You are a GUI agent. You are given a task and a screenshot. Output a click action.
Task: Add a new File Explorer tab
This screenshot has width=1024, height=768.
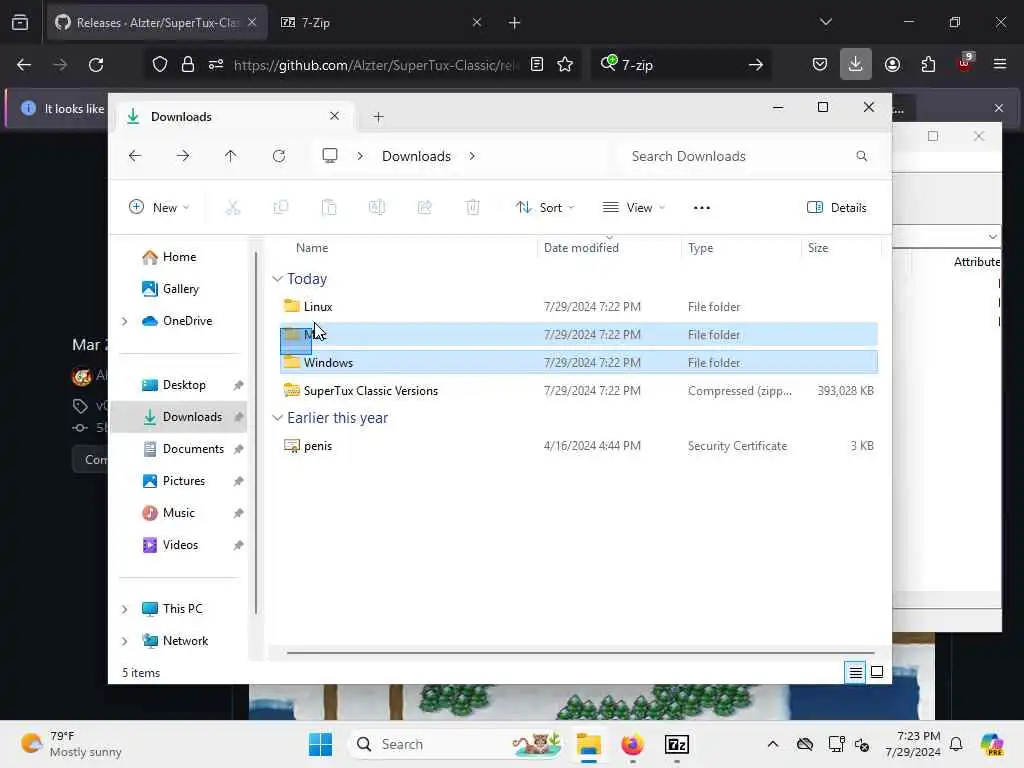(x=378, y=117)
